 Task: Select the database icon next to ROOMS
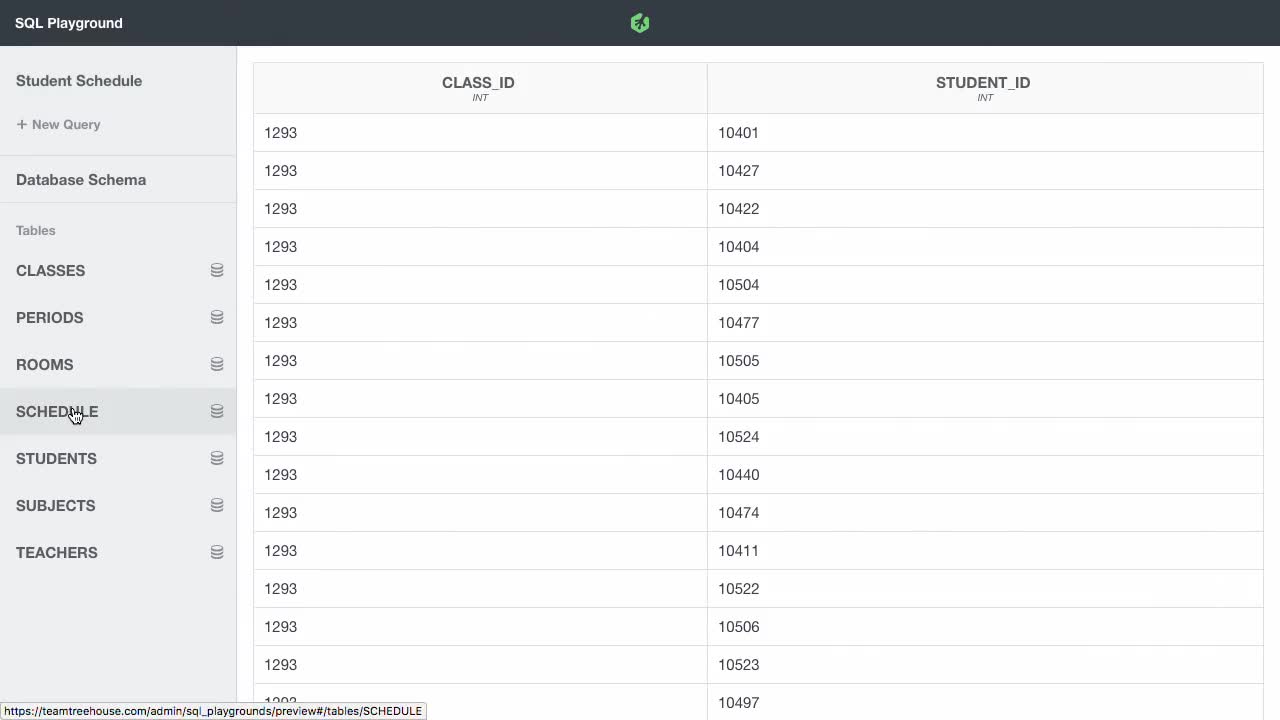point(216,364)
